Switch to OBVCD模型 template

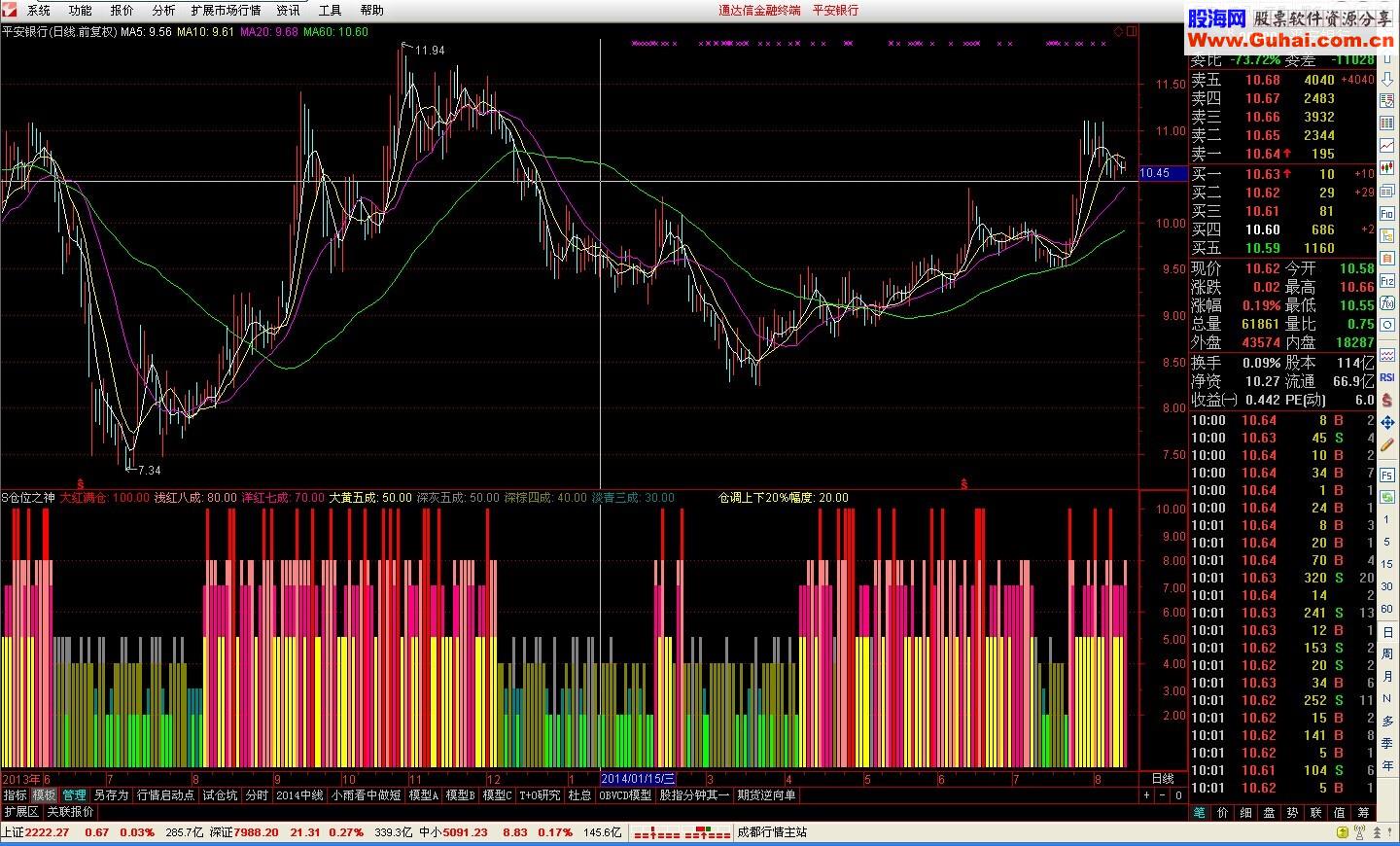pos(625,795)
